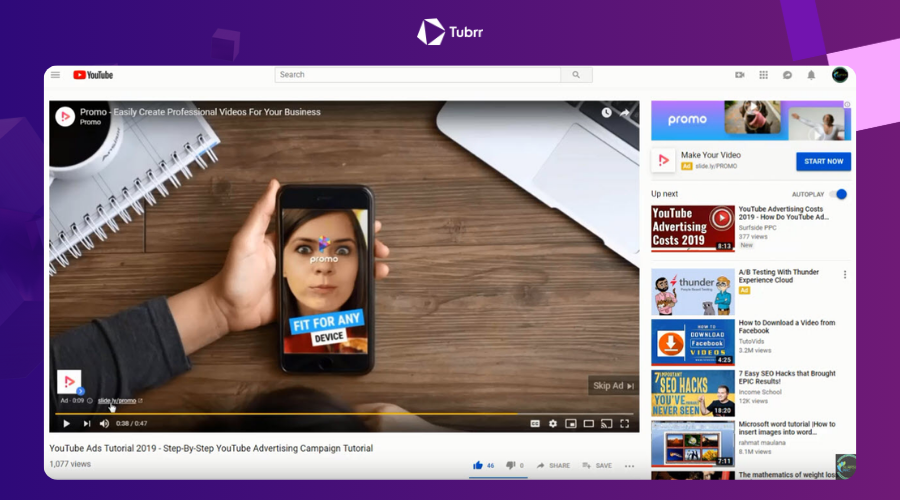
Task: Click the Save option below the video
Action: [x=597, y=466]
